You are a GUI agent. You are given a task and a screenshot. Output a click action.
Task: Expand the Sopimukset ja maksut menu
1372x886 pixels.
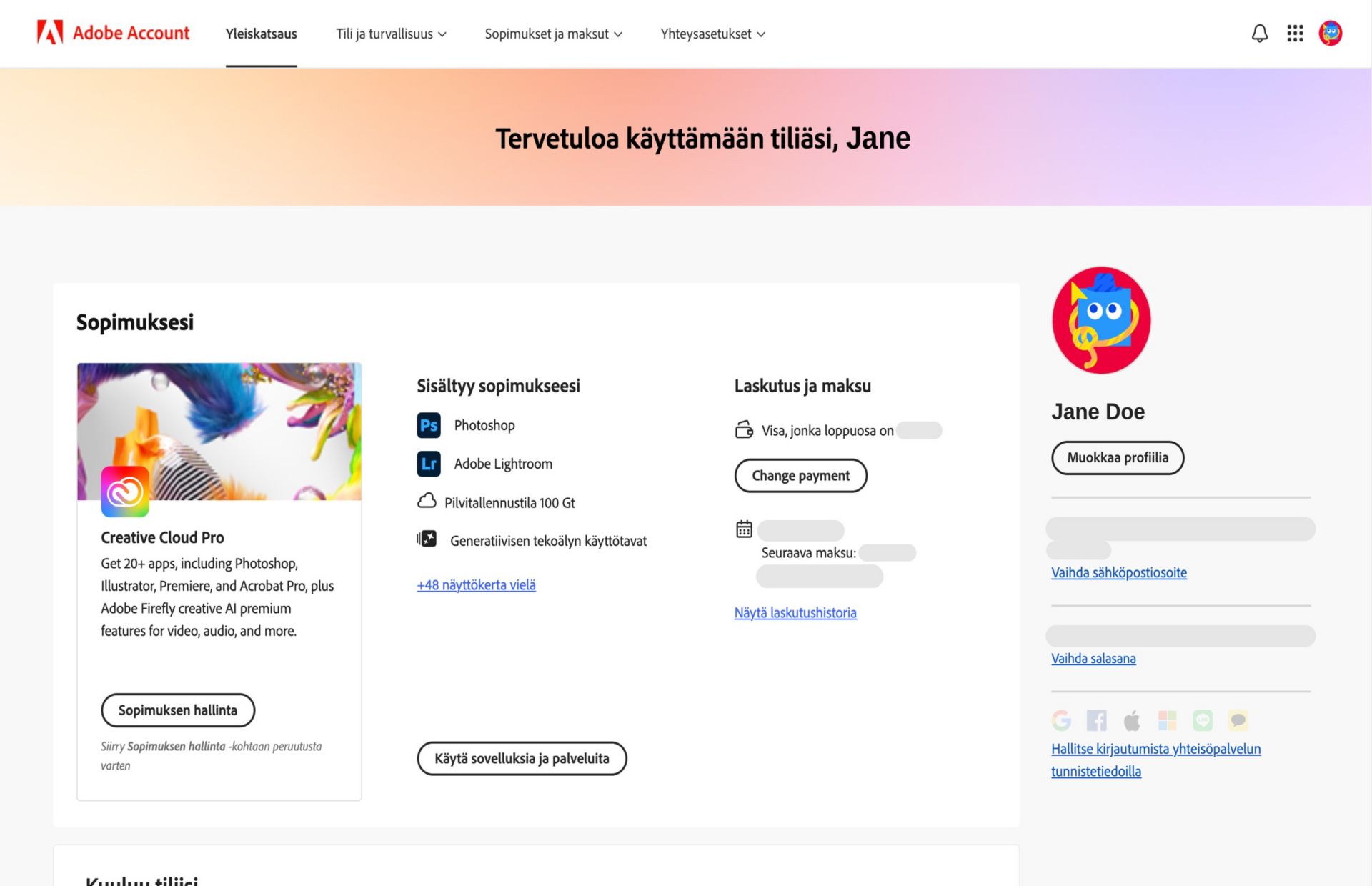pyautogui.click(x=553, y=34)
